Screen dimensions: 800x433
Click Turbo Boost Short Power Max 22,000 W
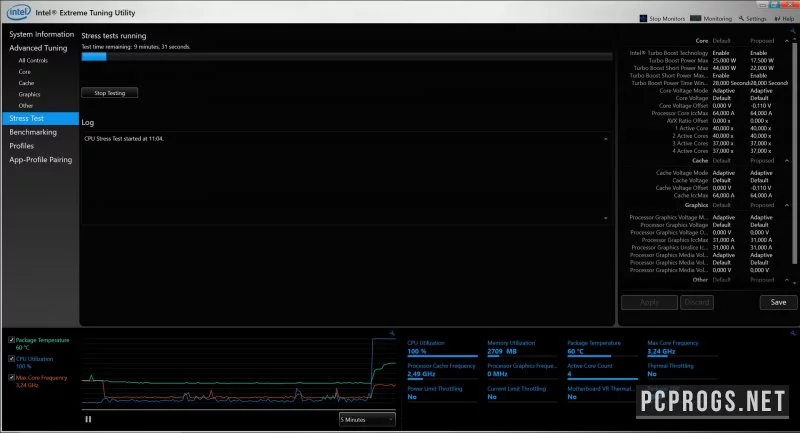coord(762,68)
